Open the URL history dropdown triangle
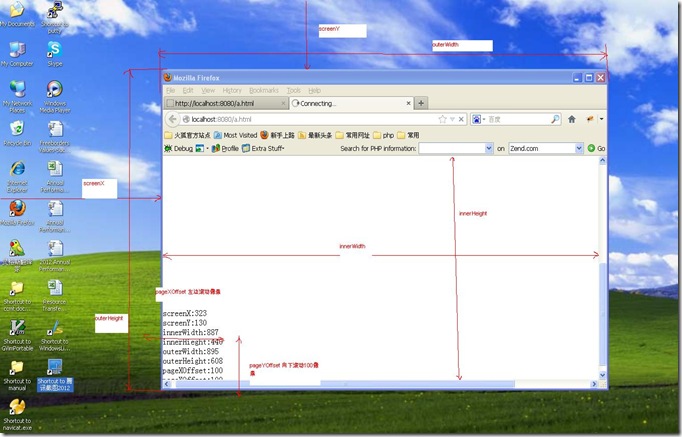Viewport: 682px width, 437px height. (452, 119)
